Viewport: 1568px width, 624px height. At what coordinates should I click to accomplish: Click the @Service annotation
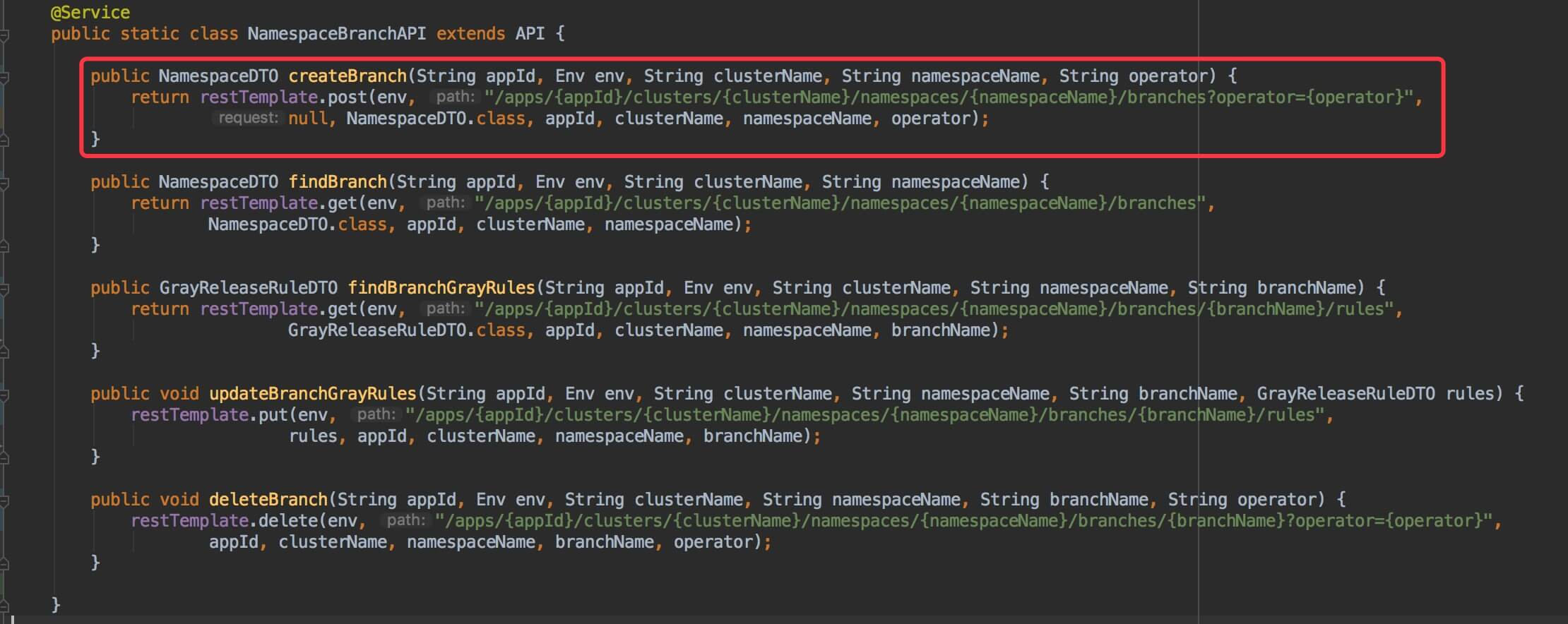(90, 13)
